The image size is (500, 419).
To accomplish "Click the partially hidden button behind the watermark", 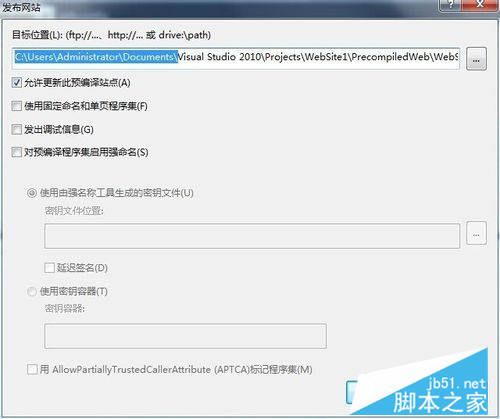I will 351,392.
